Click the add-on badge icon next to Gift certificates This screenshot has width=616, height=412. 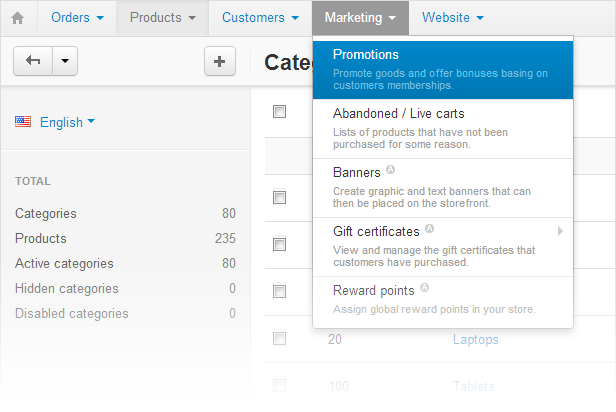pyautogui.click(x=429, y=230)
